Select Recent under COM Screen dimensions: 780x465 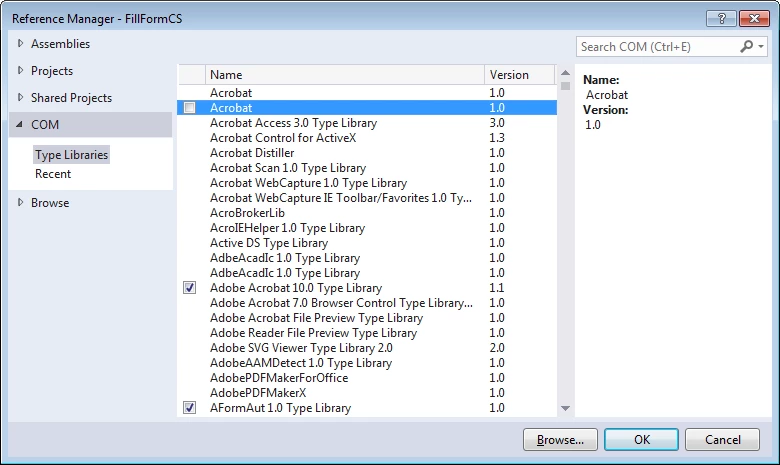point(53,174)
